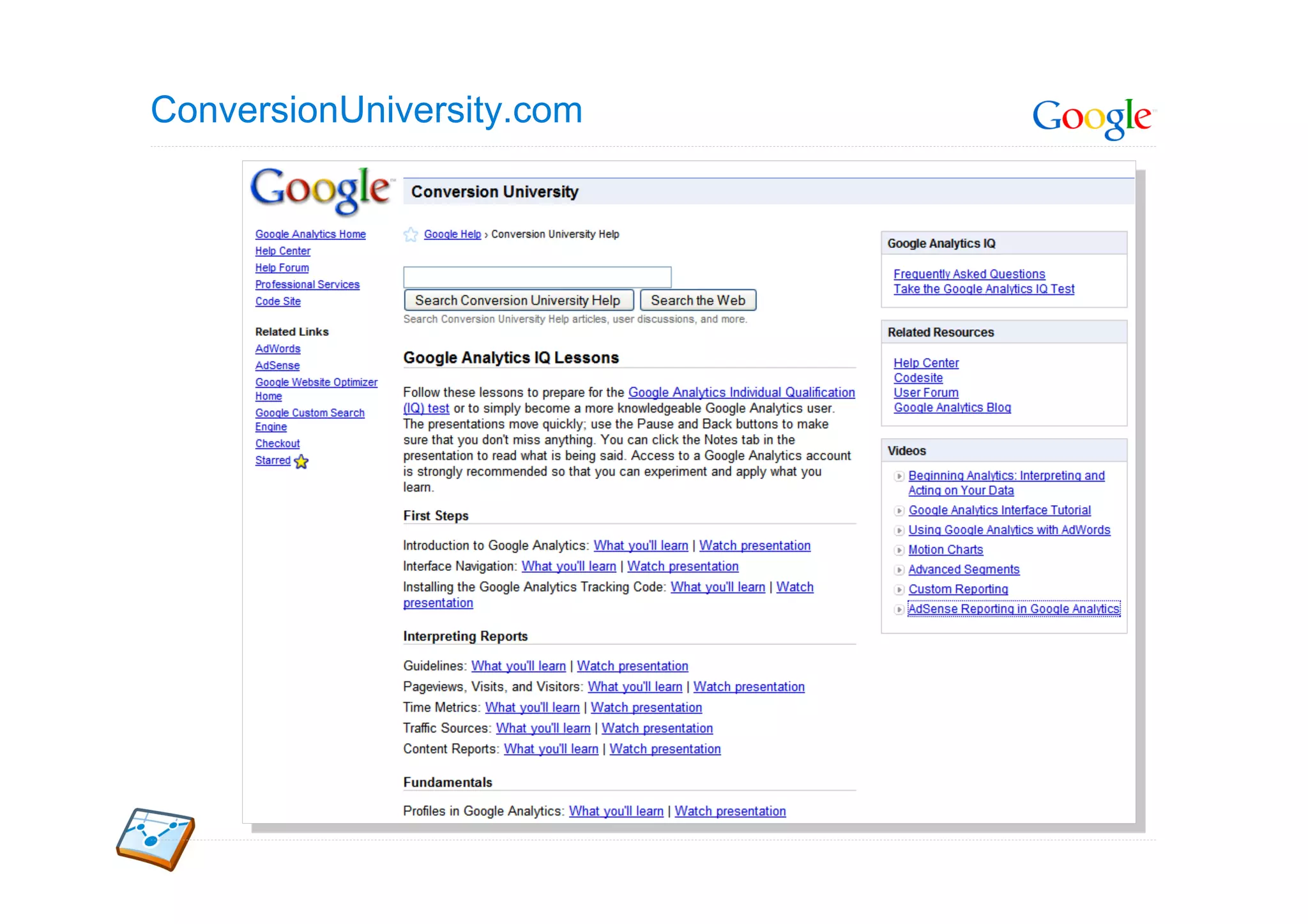This screenshot has width=1308, height=924.
Task: Click the Search the Web button
Action: tap(698, 300)
